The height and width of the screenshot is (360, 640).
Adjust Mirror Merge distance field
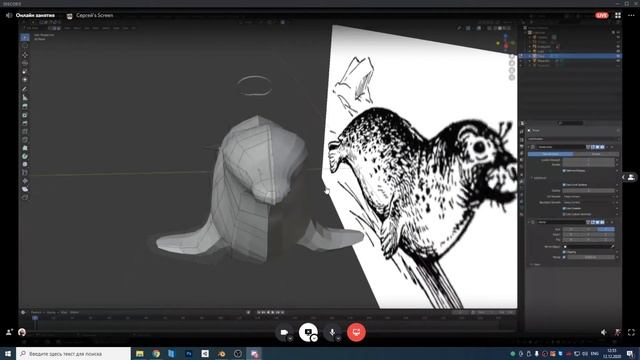[x=591, y=257]
